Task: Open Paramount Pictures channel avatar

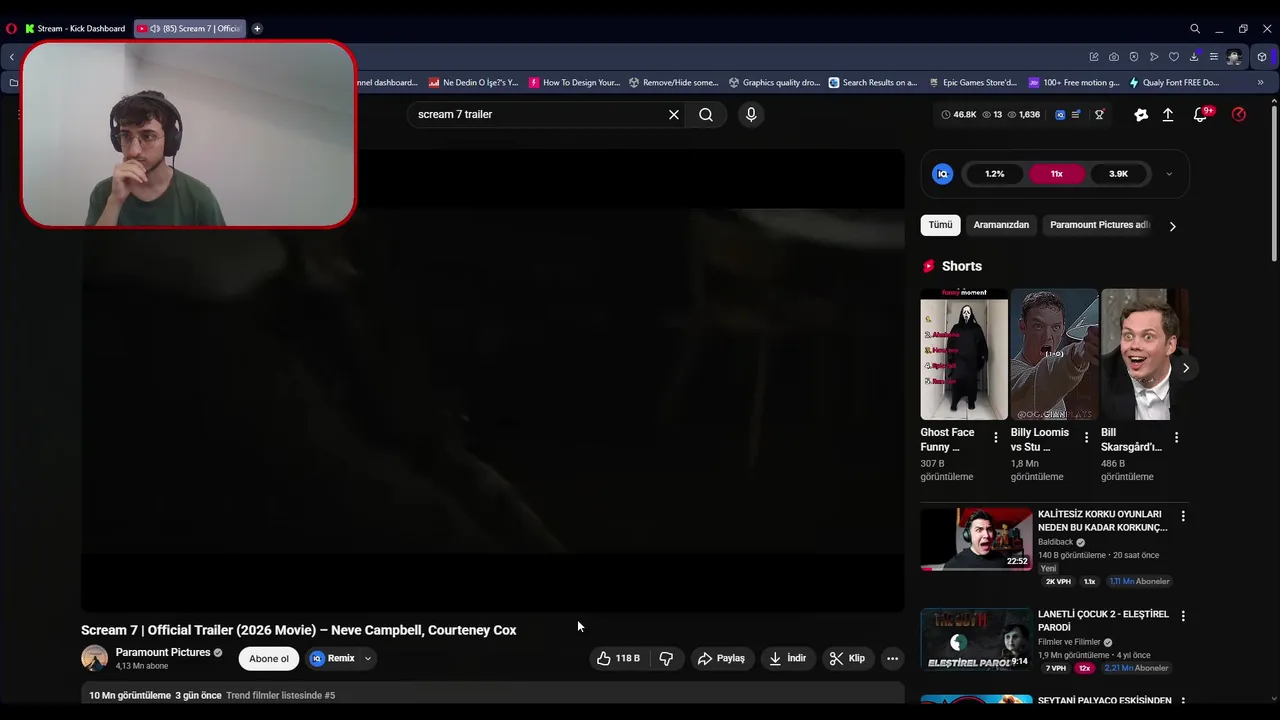Action: click(94, 658)
